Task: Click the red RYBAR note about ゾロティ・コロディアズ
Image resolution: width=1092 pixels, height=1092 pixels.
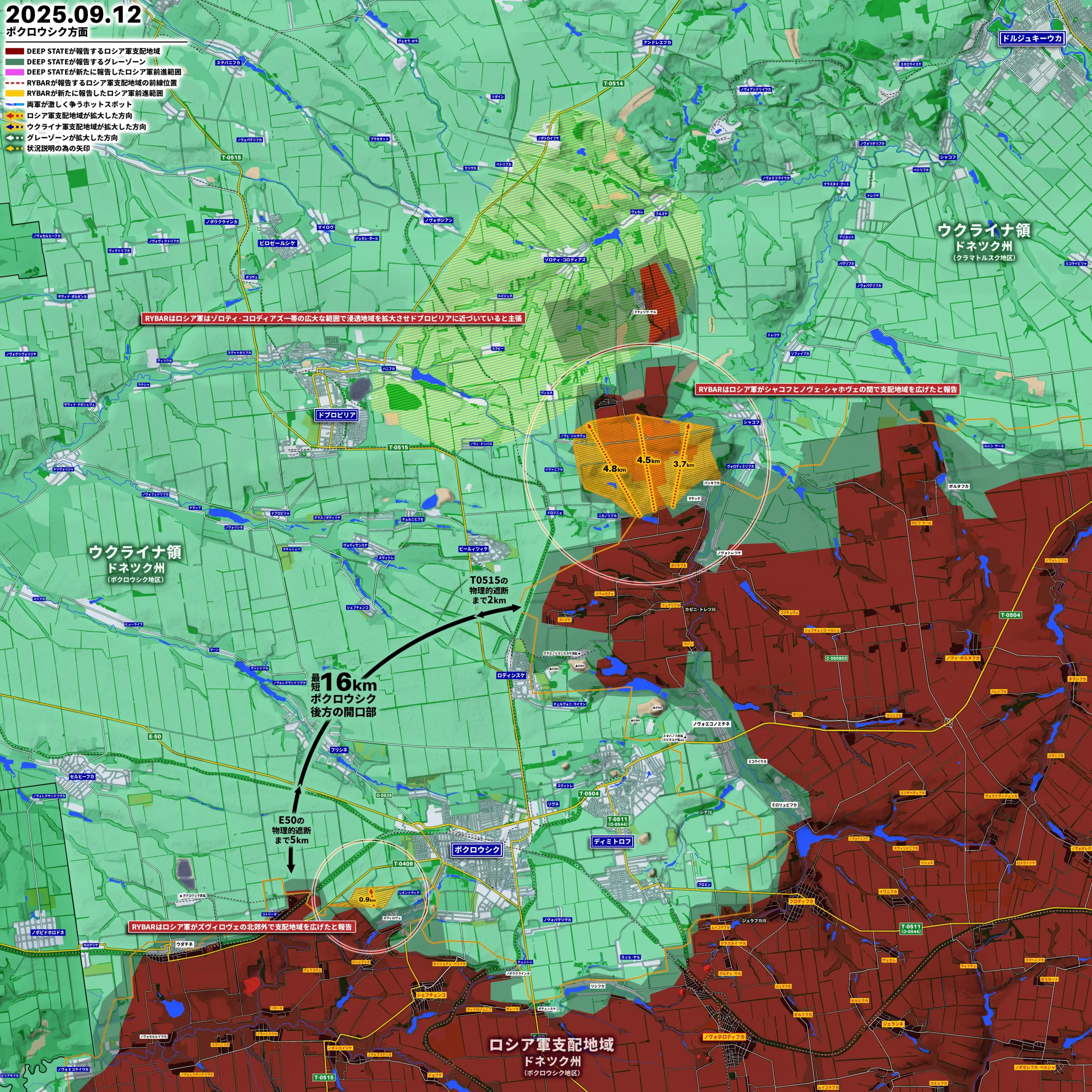Action: tap(333, 319)
